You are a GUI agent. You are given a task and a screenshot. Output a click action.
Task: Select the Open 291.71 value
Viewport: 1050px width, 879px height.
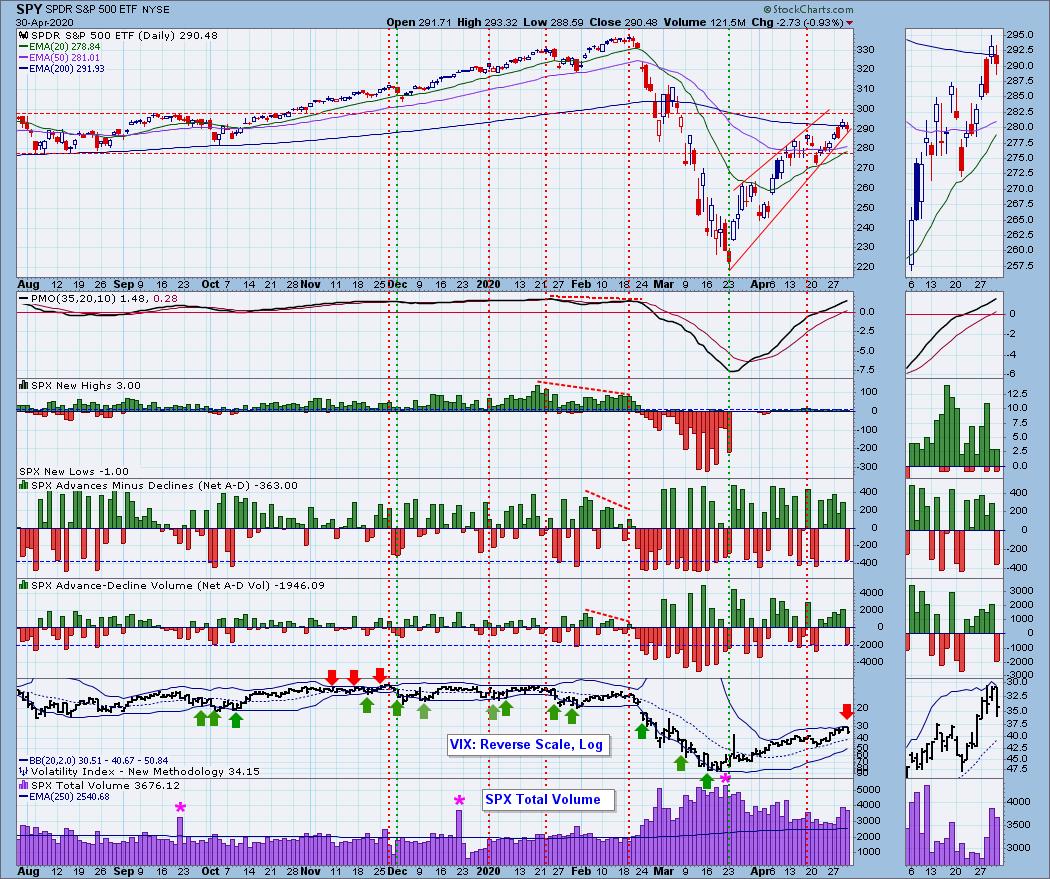point(419,22)
